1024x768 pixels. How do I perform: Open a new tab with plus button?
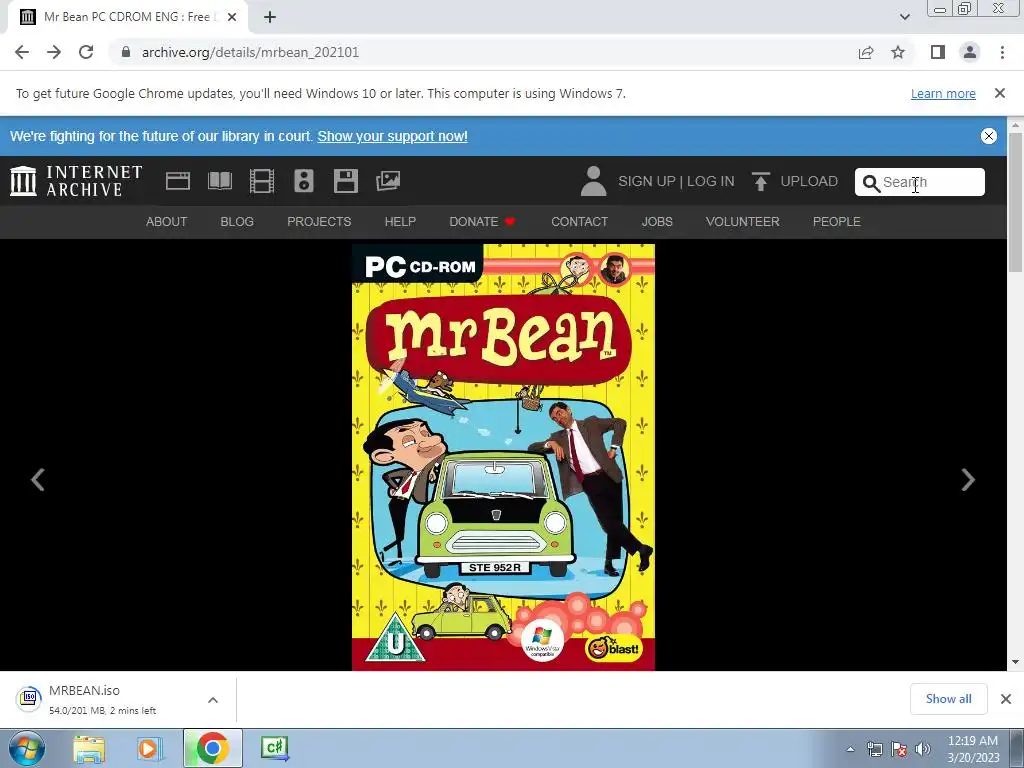[270, 17]
